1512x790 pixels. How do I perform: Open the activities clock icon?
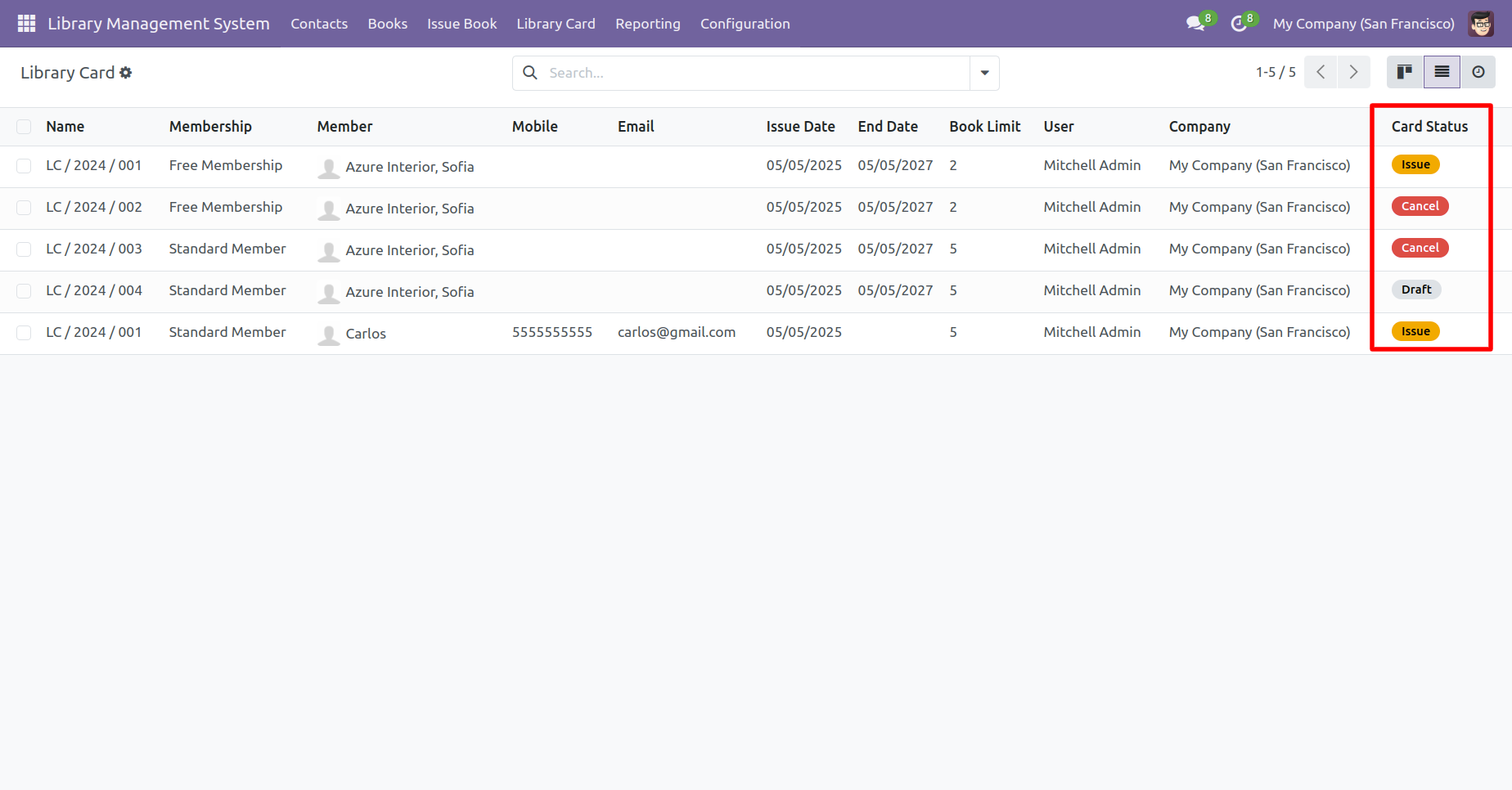point(1240,24)
